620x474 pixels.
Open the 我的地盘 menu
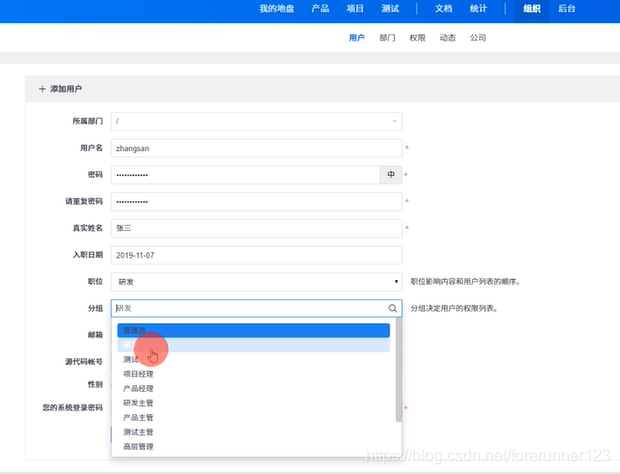[x=276, y=8]
